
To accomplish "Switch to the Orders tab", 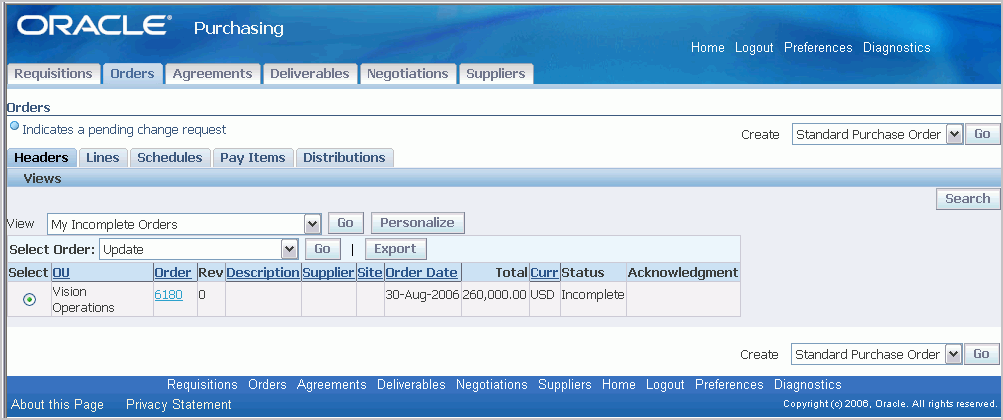I will coord(132,74).
